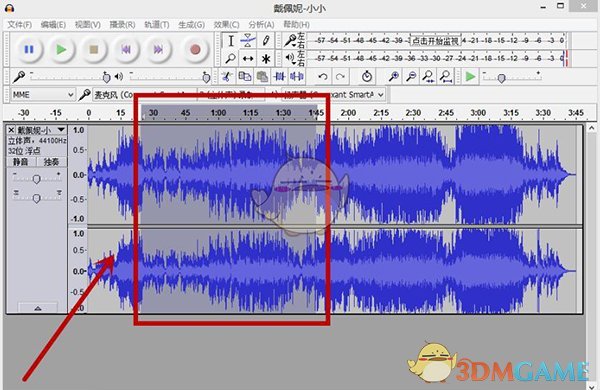Screen dimensions: 600x390
Task: Skip to start of track
Action: click(126, 49)
